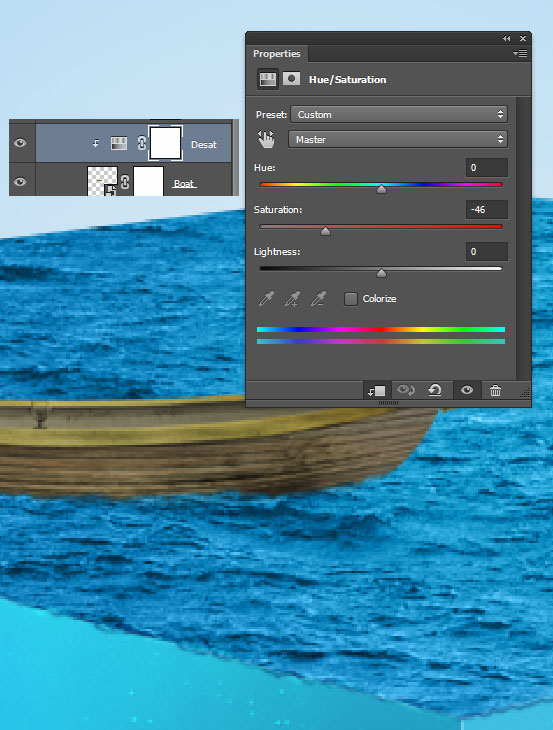Switch to the Properties tab
553x730 pixels.
click(276, 54)
